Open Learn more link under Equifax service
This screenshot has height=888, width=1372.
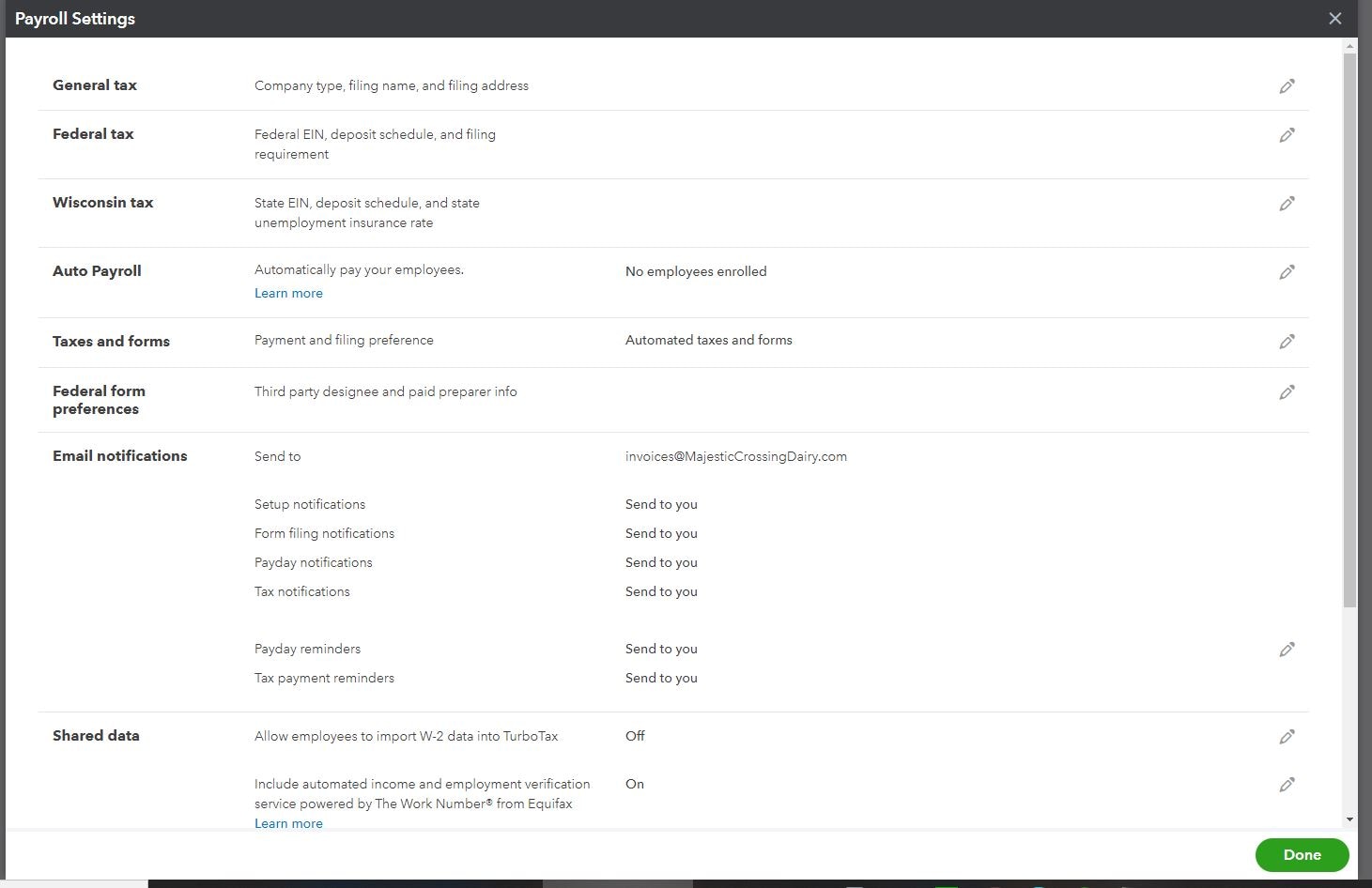click(x=288, y=824)
